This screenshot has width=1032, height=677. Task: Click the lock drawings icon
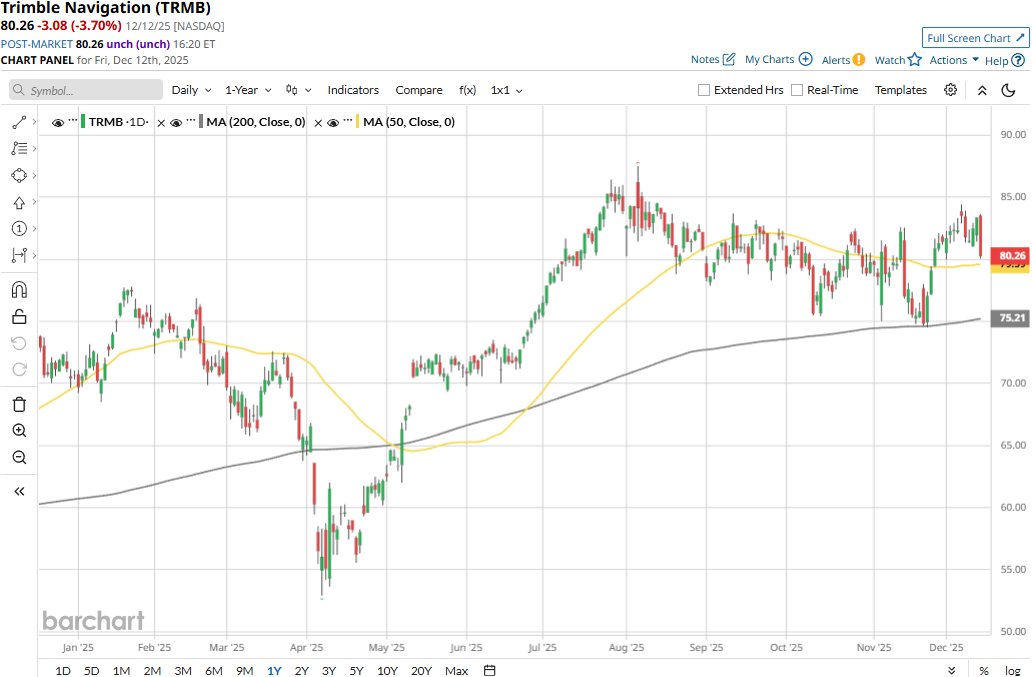click(19, 317)
